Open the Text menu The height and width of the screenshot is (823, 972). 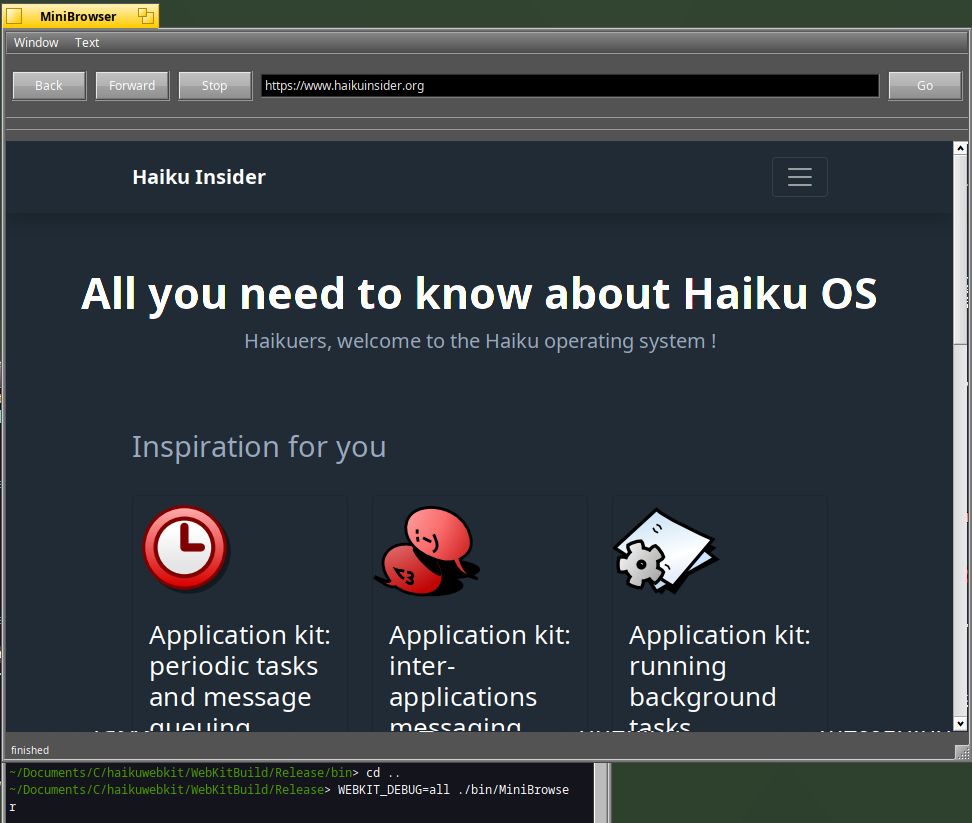(x=87, y=43)
